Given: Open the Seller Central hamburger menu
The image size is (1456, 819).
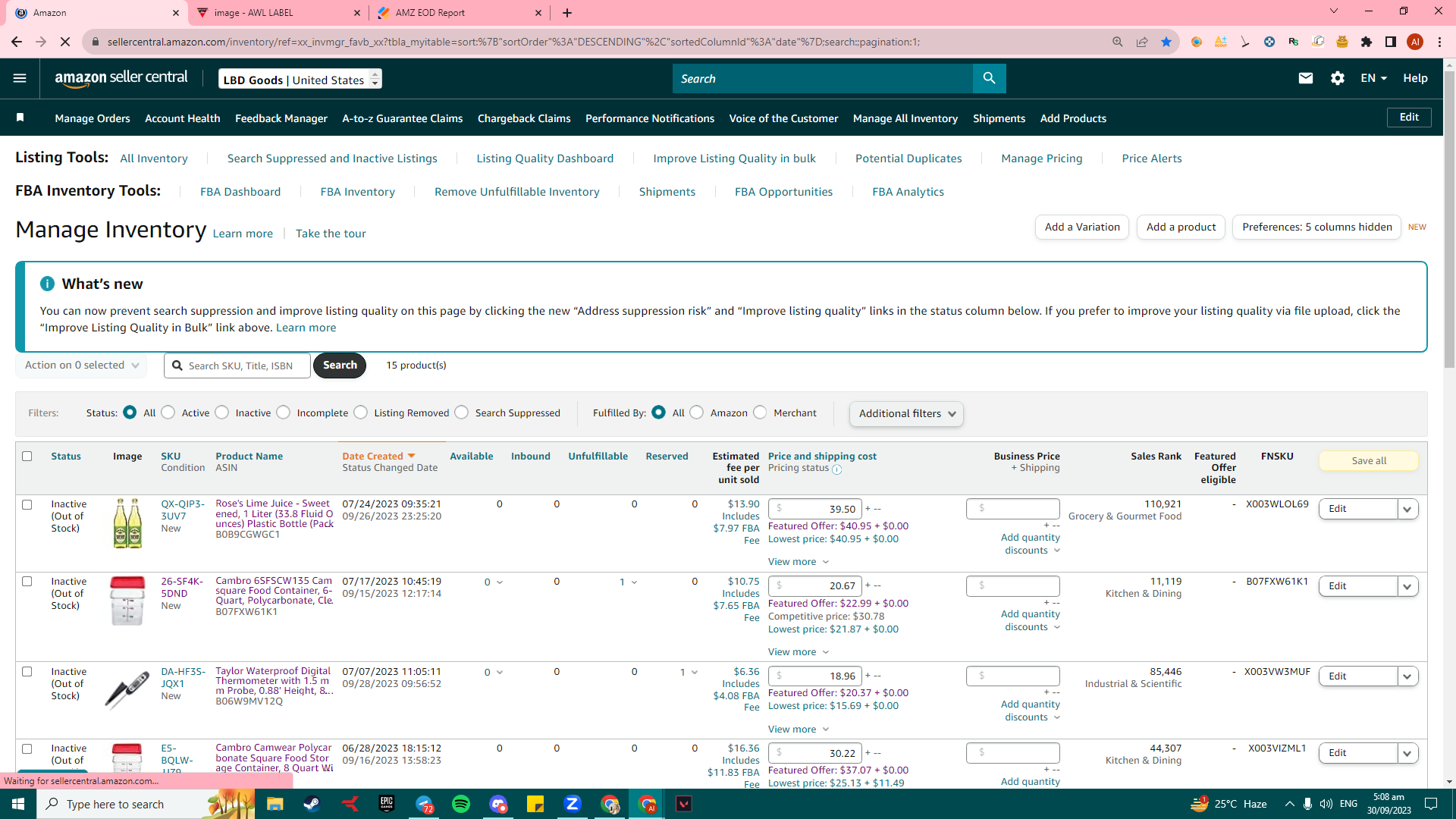Looking at the screenshot, I should (x=20, y=78).
